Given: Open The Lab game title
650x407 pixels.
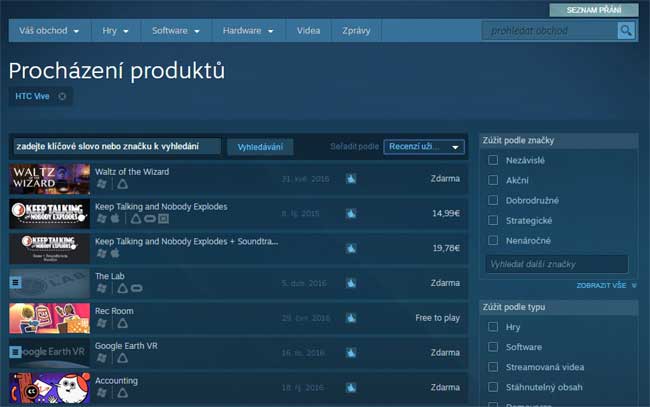Looking at the screenshot, I should (x=110, y=276).
